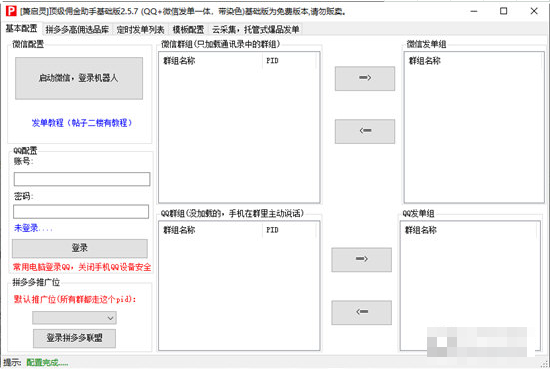Click PID column header in QQ群组 list
The image size is (550, 369).
[289, 230]
